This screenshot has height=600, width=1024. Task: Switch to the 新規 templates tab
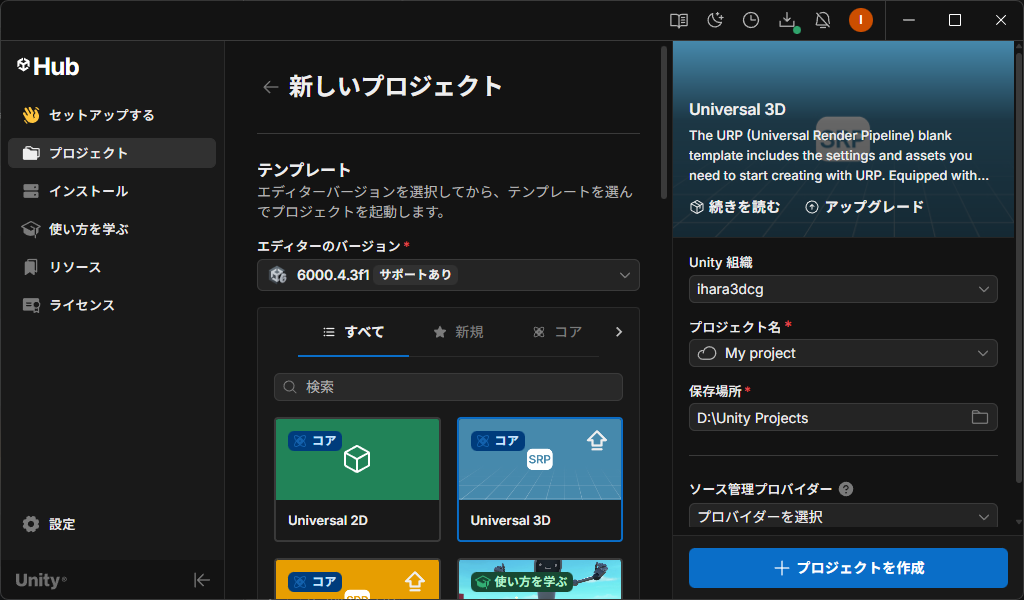[x=458, y=332]
